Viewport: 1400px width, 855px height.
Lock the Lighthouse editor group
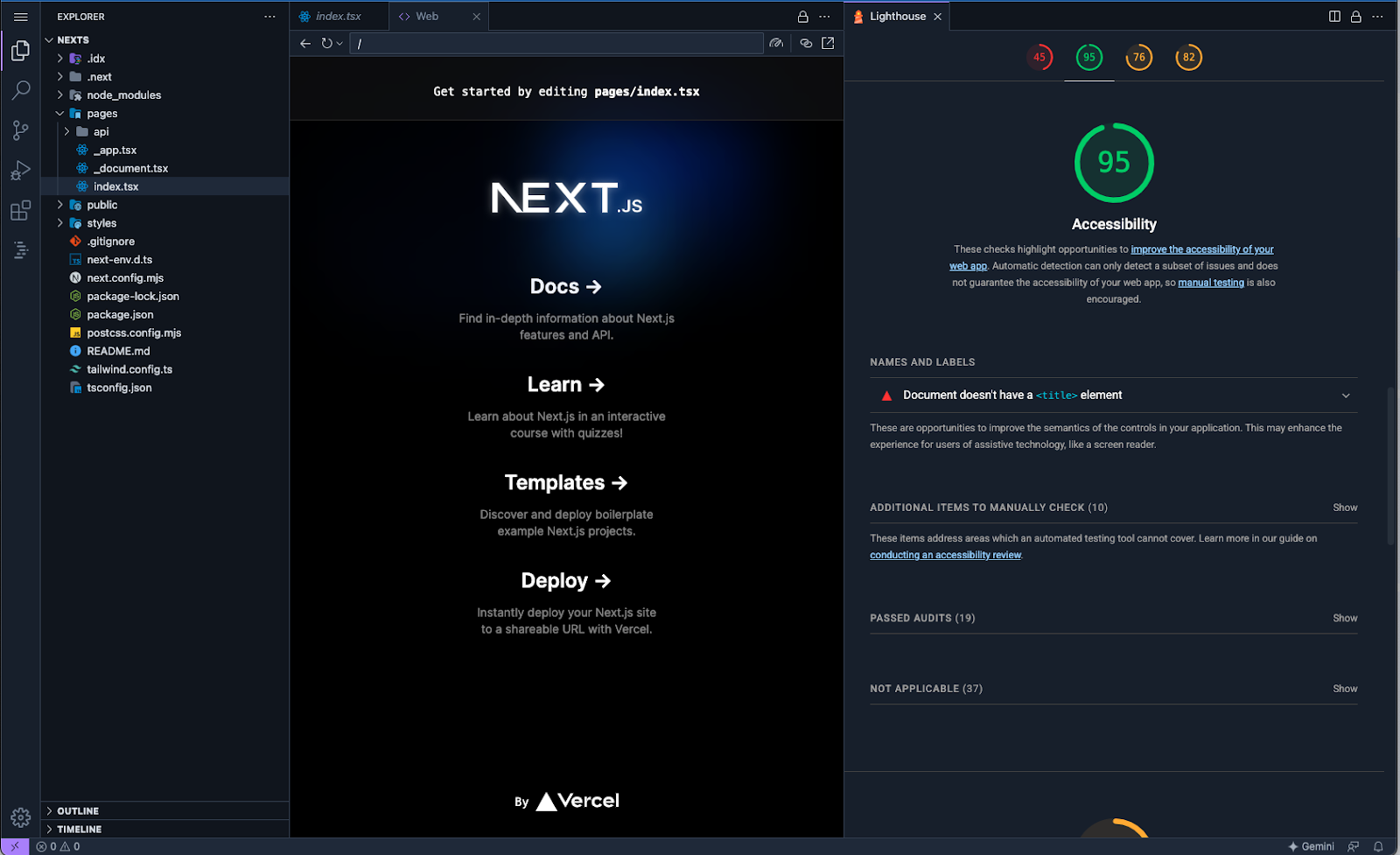1356,17
